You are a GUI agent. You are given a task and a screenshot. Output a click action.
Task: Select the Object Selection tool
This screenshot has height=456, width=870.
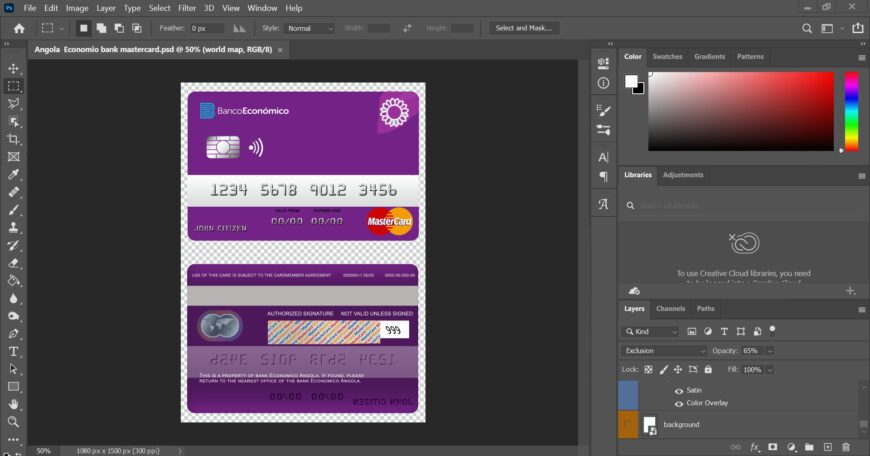[13, 121]
